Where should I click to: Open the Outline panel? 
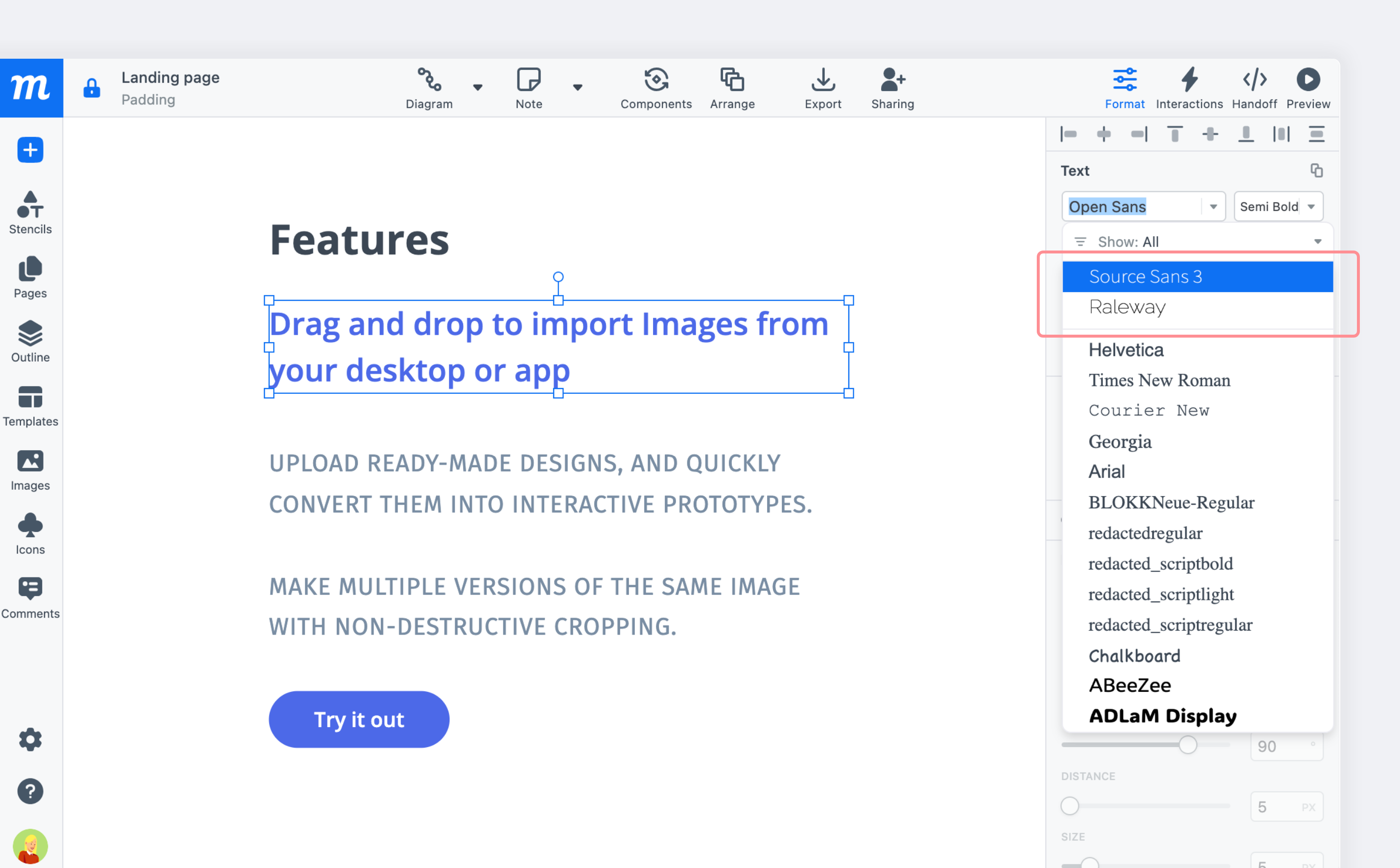30,342
